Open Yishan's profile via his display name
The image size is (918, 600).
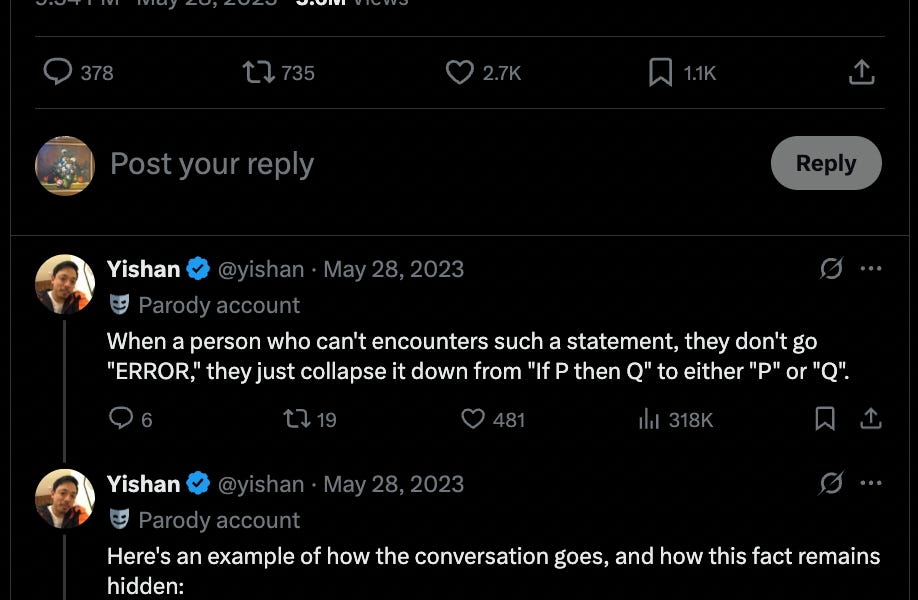143,268
